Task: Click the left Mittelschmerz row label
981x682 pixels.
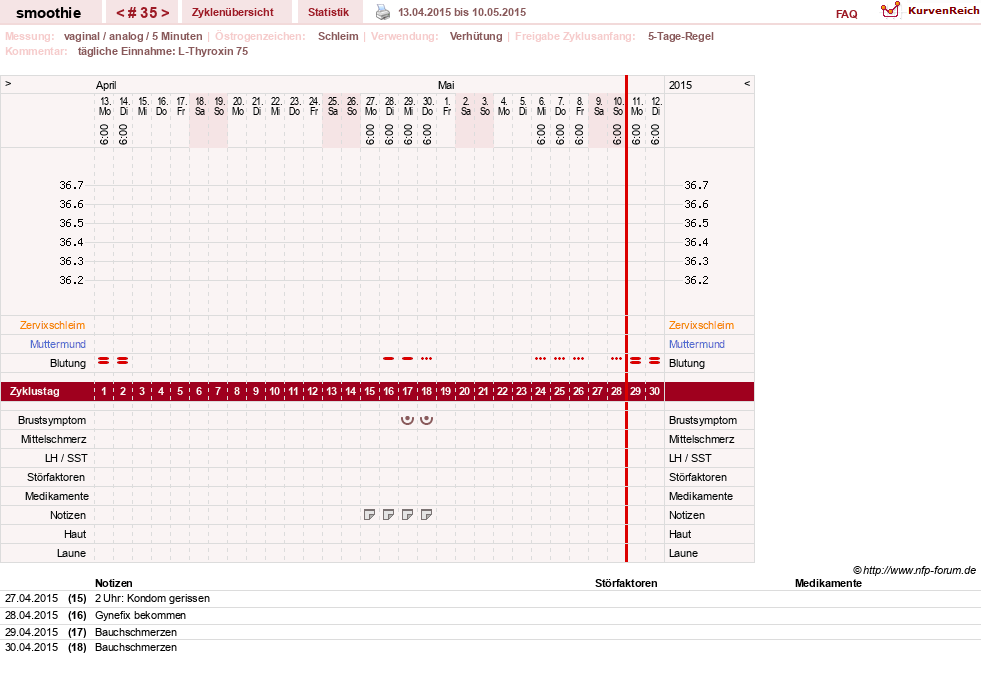Action: (54, 439)
